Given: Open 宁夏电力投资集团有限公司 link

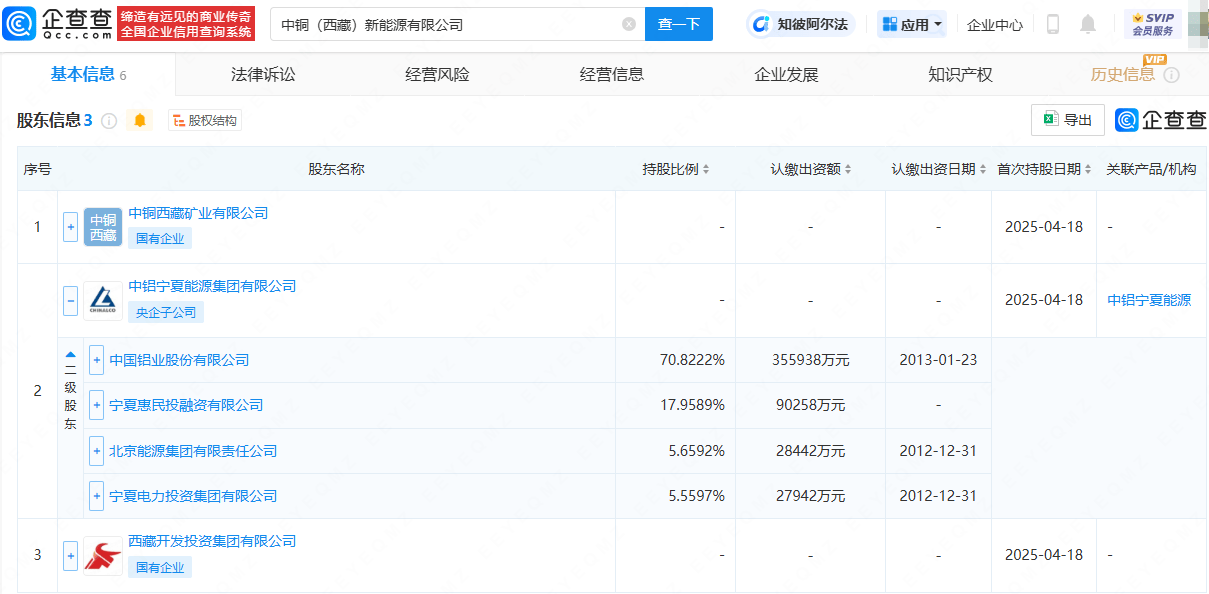Looking at the screenshot, I should (193, 496).
